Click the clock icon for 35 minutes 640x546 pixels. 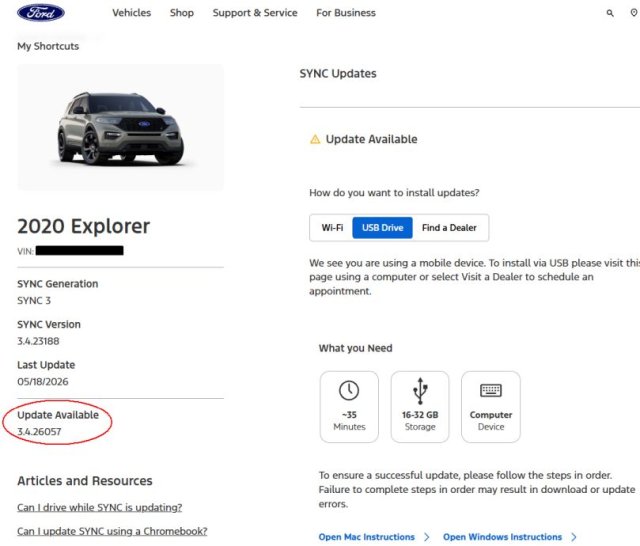(x=349, y=390)
